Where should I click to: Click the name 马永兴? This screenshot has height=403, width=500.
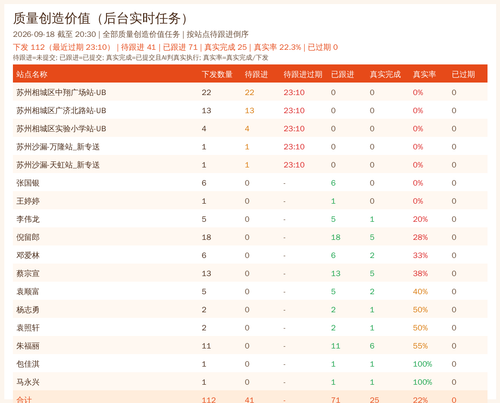point(28,382)
